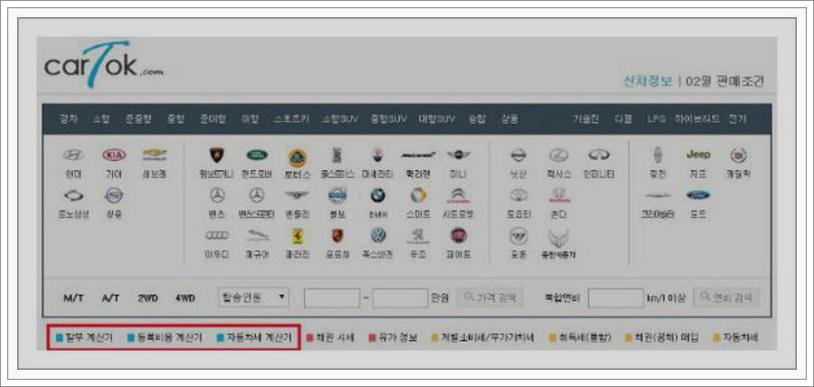Select the Cadillac crest logo

(x=738, y=155)
